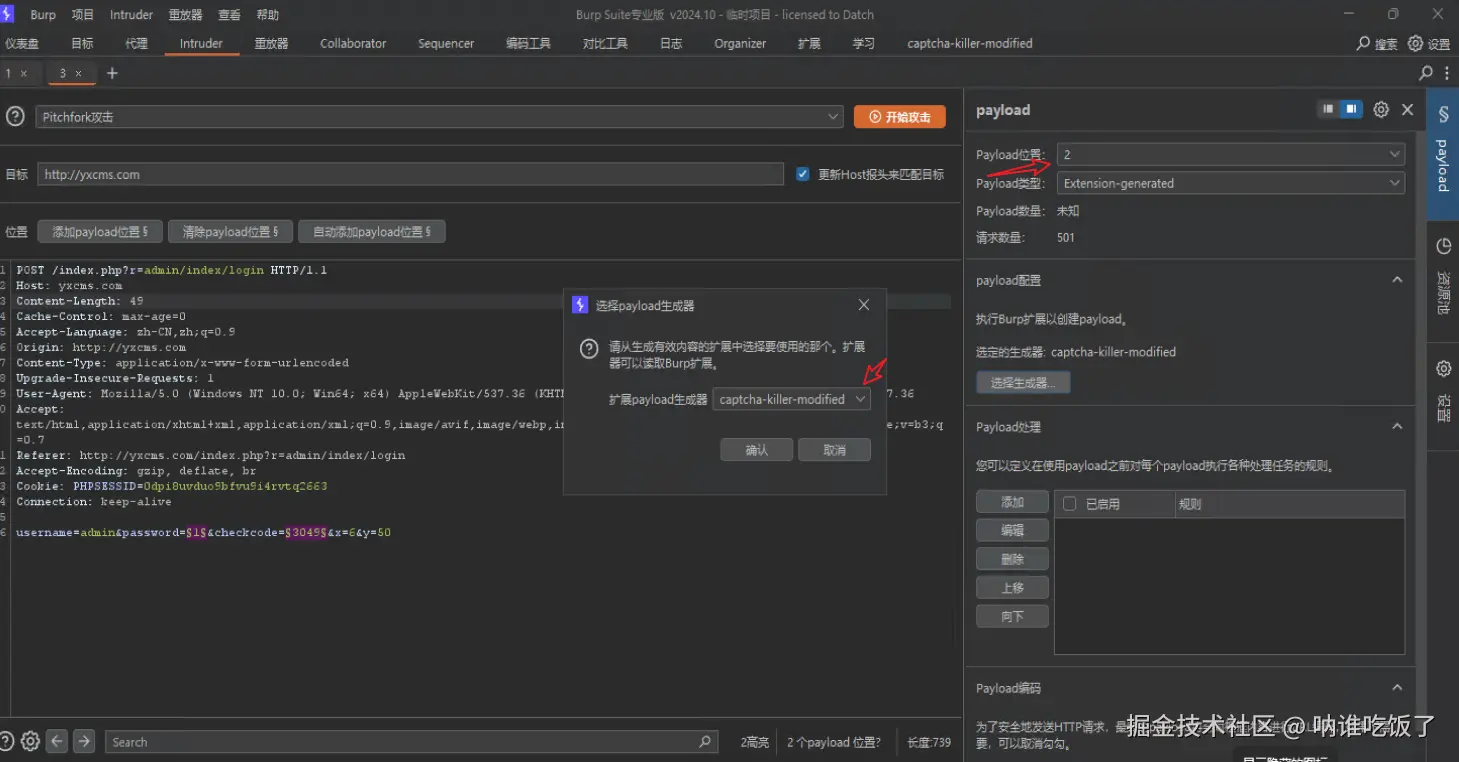Click the help icon in bottom bar

(8, 741)
